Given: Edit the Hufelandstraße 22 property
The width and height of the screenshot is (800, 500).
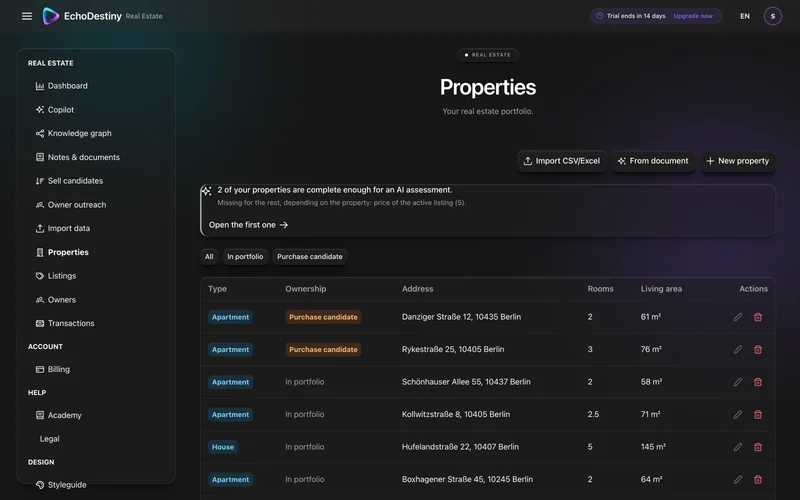Looking at the screenshot, I should click(x=738, y=447).
